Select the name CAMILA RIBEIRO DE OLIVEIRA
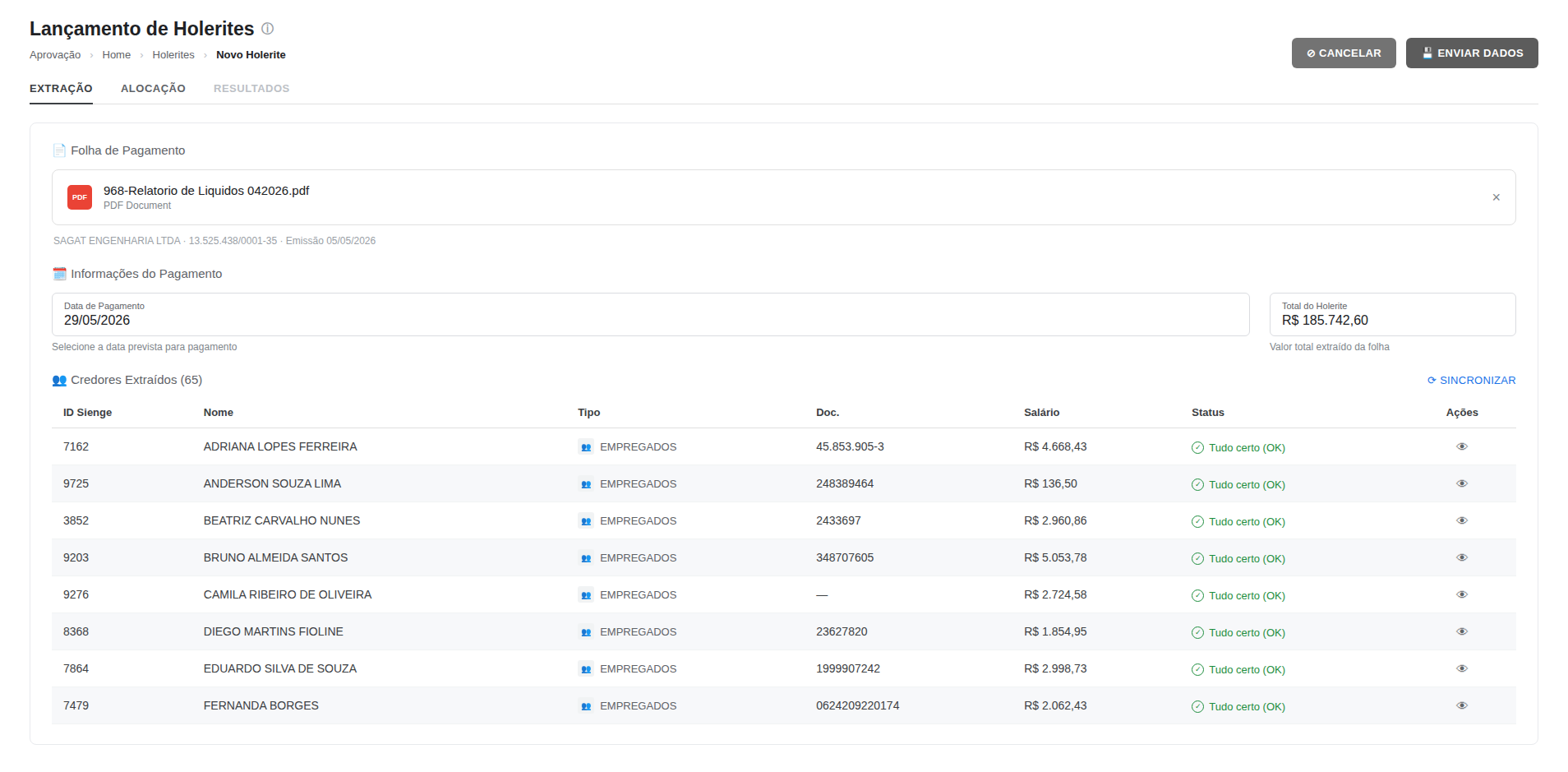 pyautogui.click(x=288, y=594)
